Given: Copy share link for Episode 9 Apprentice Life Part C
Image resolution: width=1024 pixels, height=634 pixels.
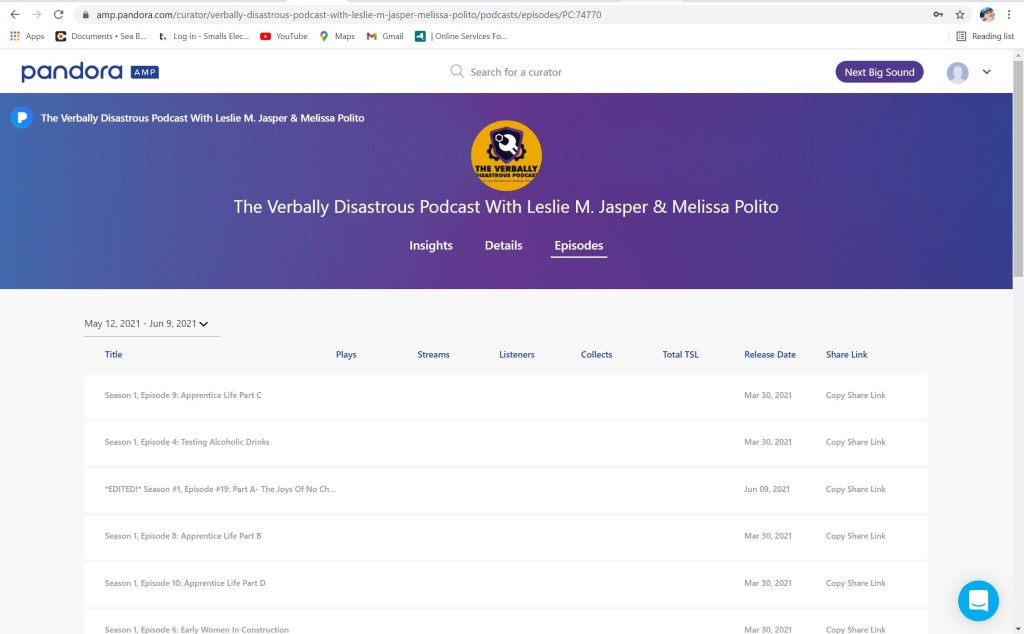Looking at the screenshot, I should (855, 396).
